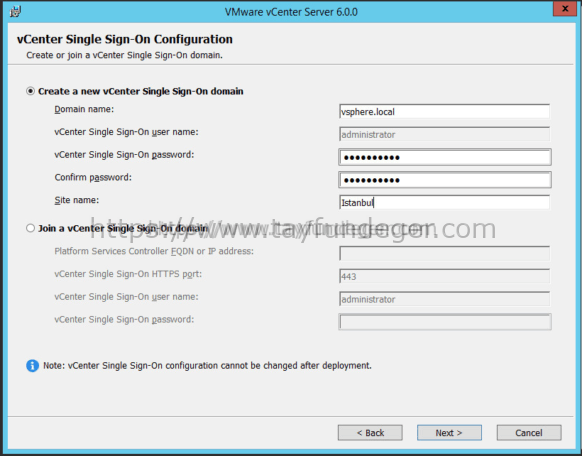The width and height of the screenshot is (582, 456).
Task: Close the VMware vCenter Server window
Action: point(565,9)
